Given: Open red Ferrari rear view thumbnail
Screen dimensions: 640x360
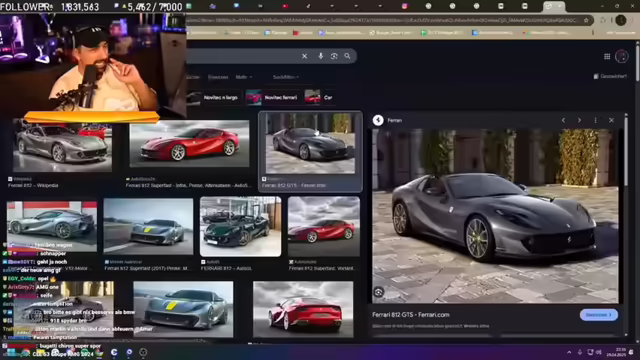Looking at the screenshot, I should pos(303,309).
